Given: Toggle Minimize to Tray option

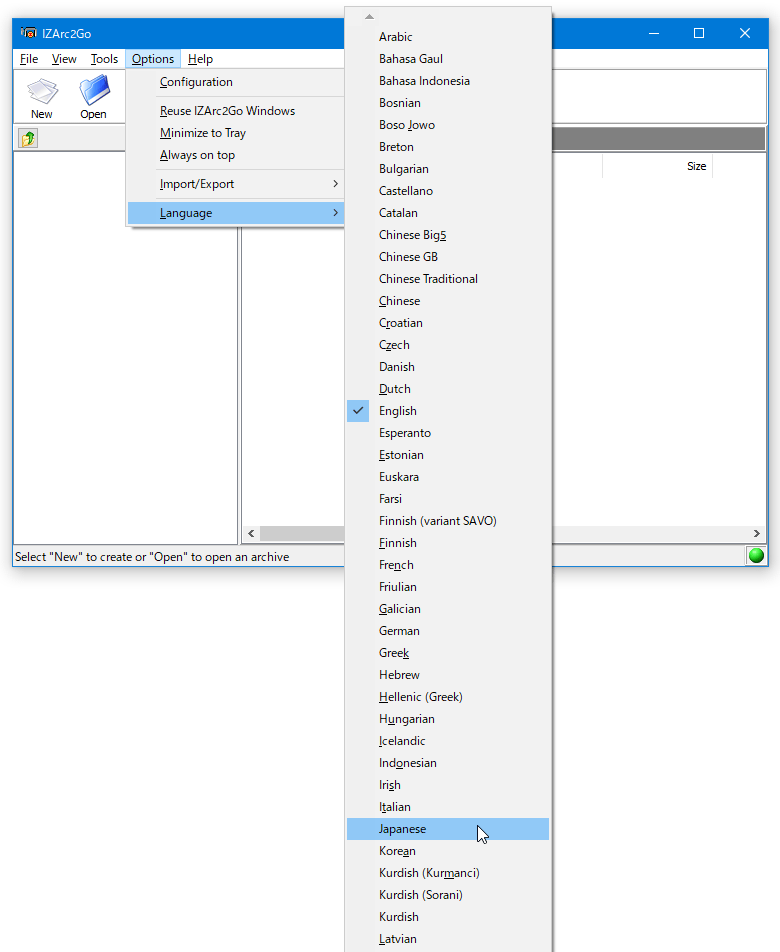Looking at the screenshot, I should [x=235, y=133].
